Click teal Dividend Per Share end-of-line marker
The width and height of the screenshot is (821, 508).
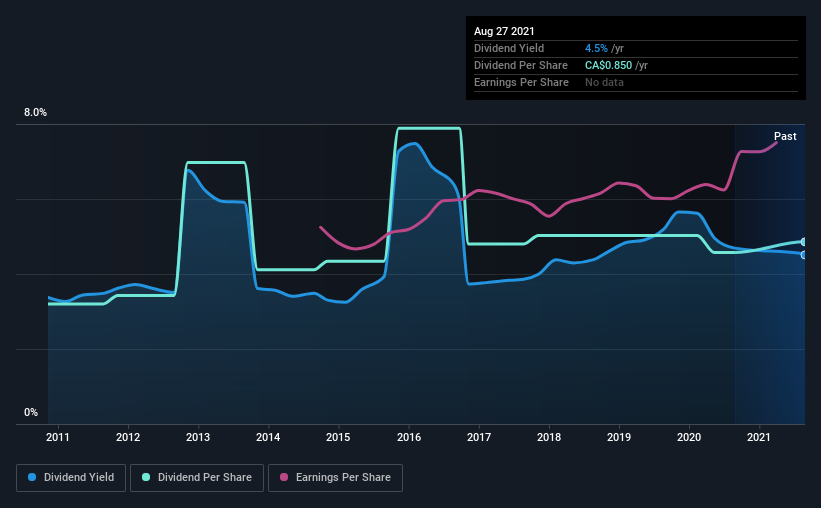[804, 242]
